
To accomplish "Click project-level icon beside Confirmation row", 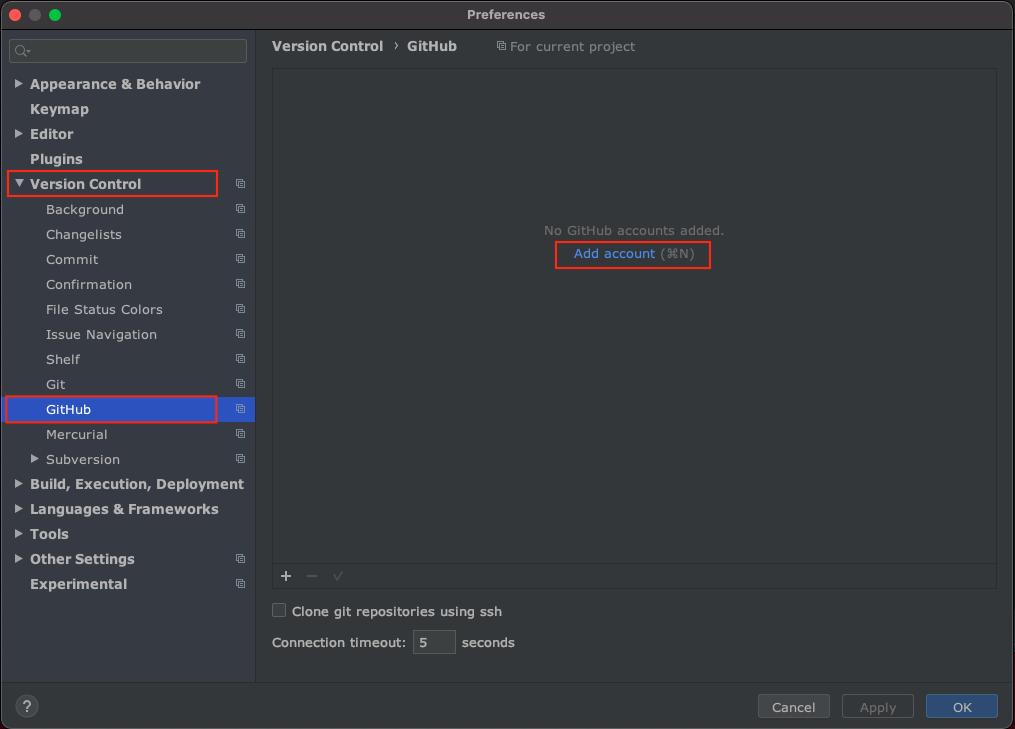I will click(240, 284).
